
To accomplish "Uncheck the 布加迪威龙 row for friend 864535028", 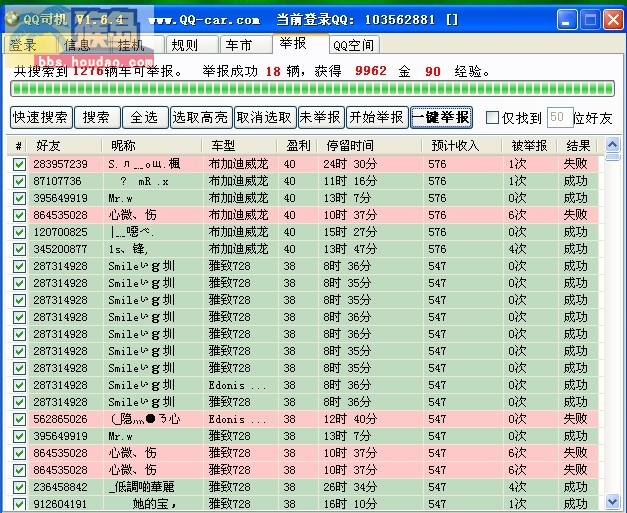I will tap(19, 215).
